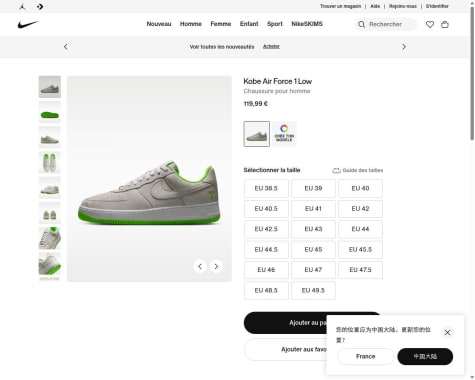Close the location popup
This screenshot has height=380, width=475.
(x=447, y=332)
